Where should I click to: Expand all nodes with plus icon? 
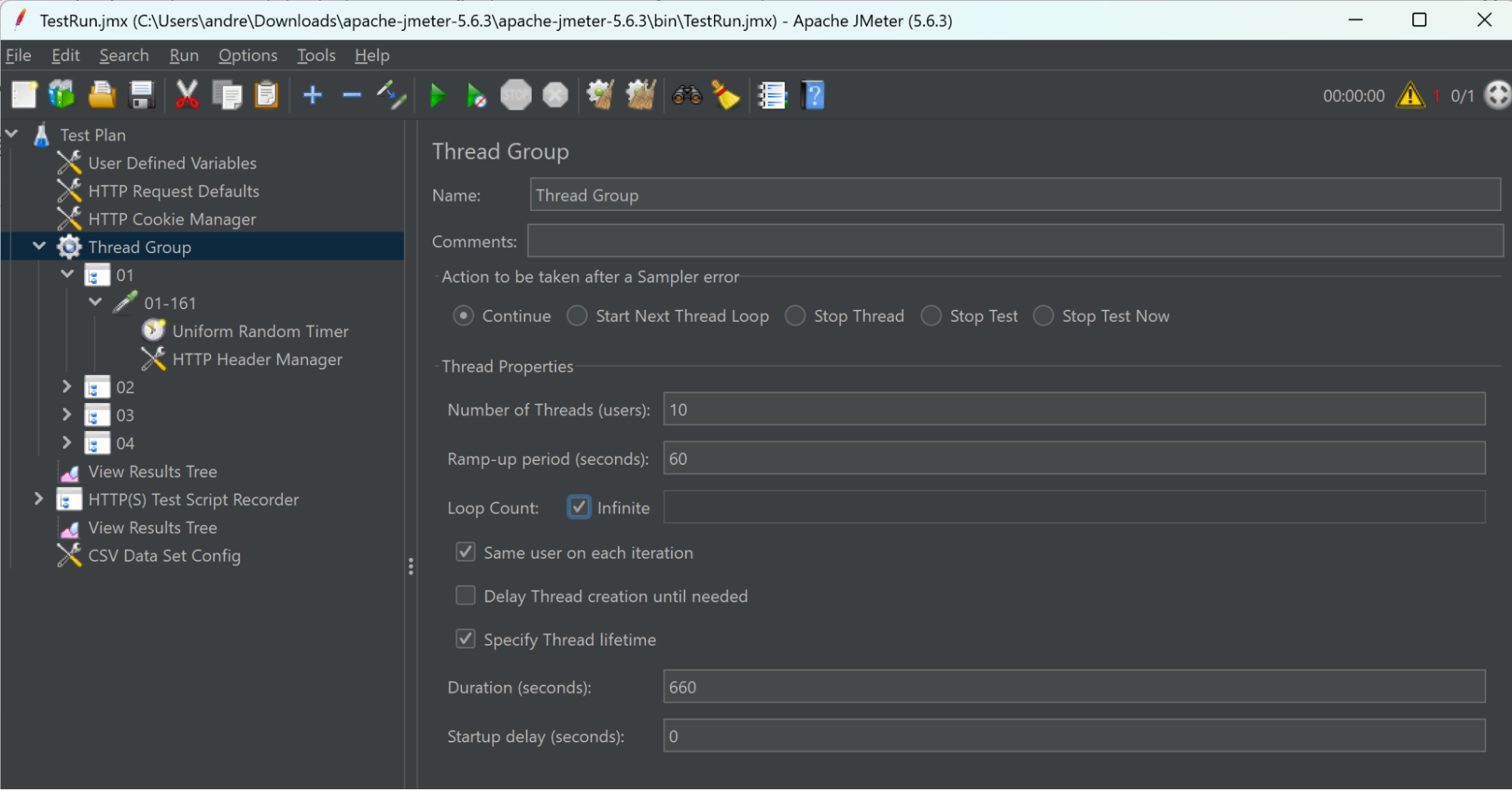coord(312,95)
